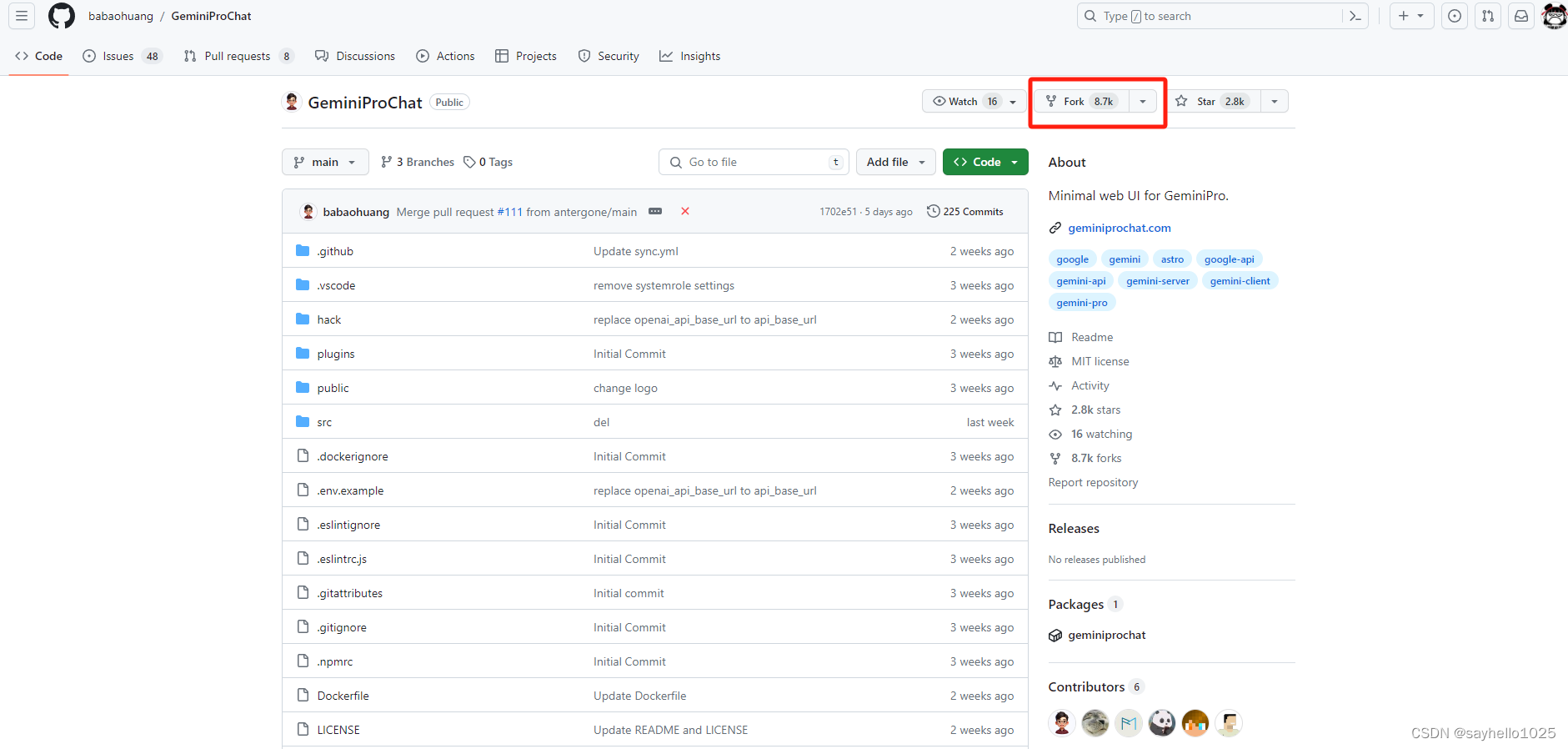Screen dimensions: 1568x749
Task: Open the Add file dropdown
Action: click(896, 162)
